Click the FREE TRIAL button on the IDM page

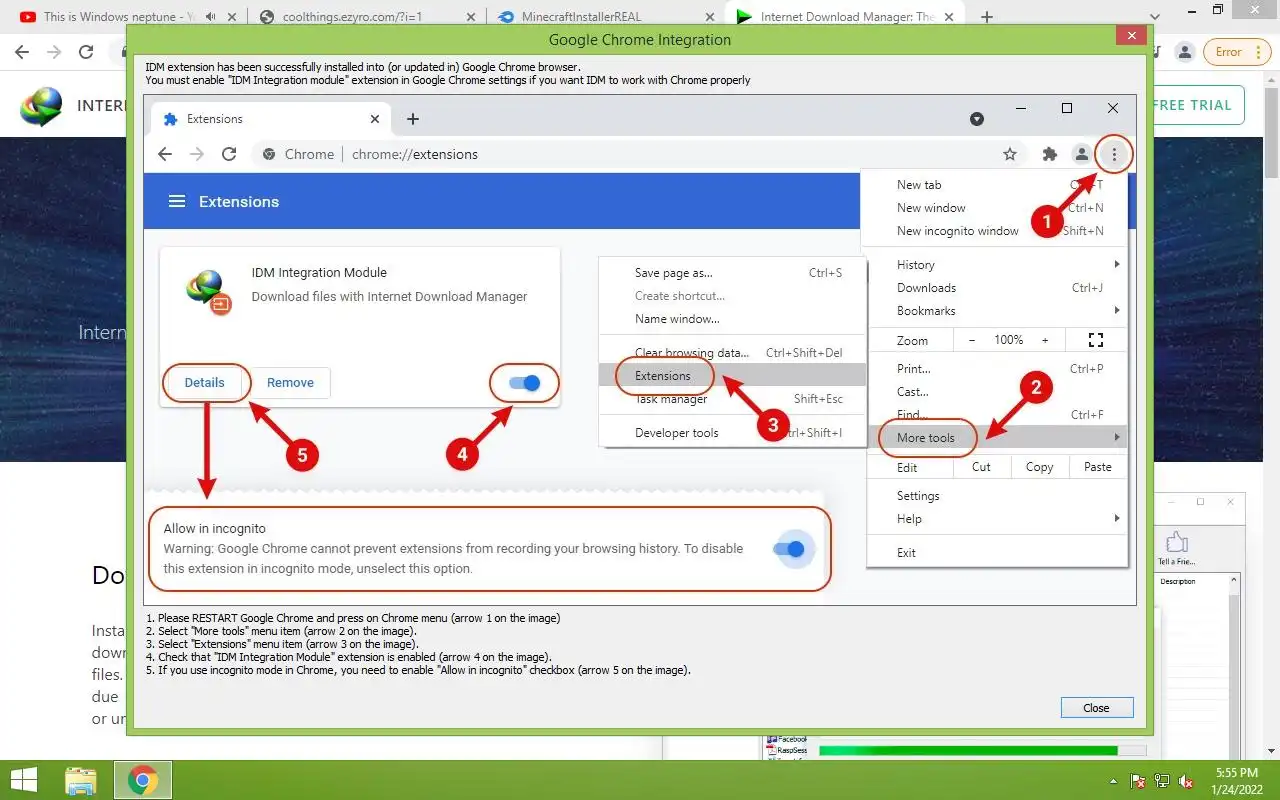[x=1194, y=105]
